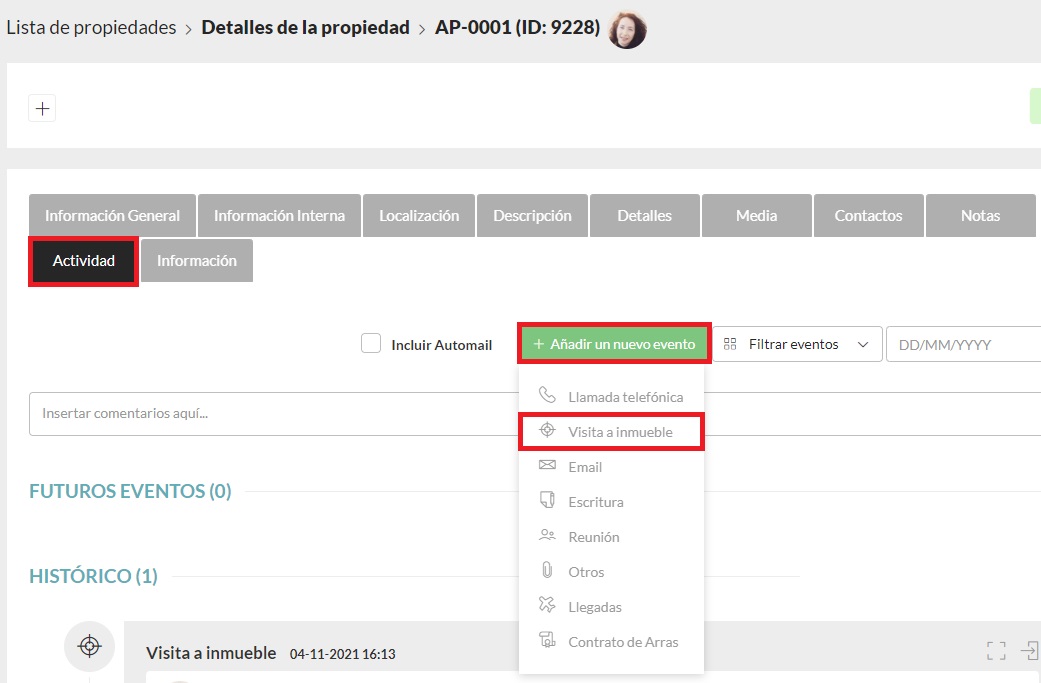This screenshot has height=683, width=1041.
Task: Click Añadir un nuevo evento button
Action: pyautogui.click(x=614, y=344)
